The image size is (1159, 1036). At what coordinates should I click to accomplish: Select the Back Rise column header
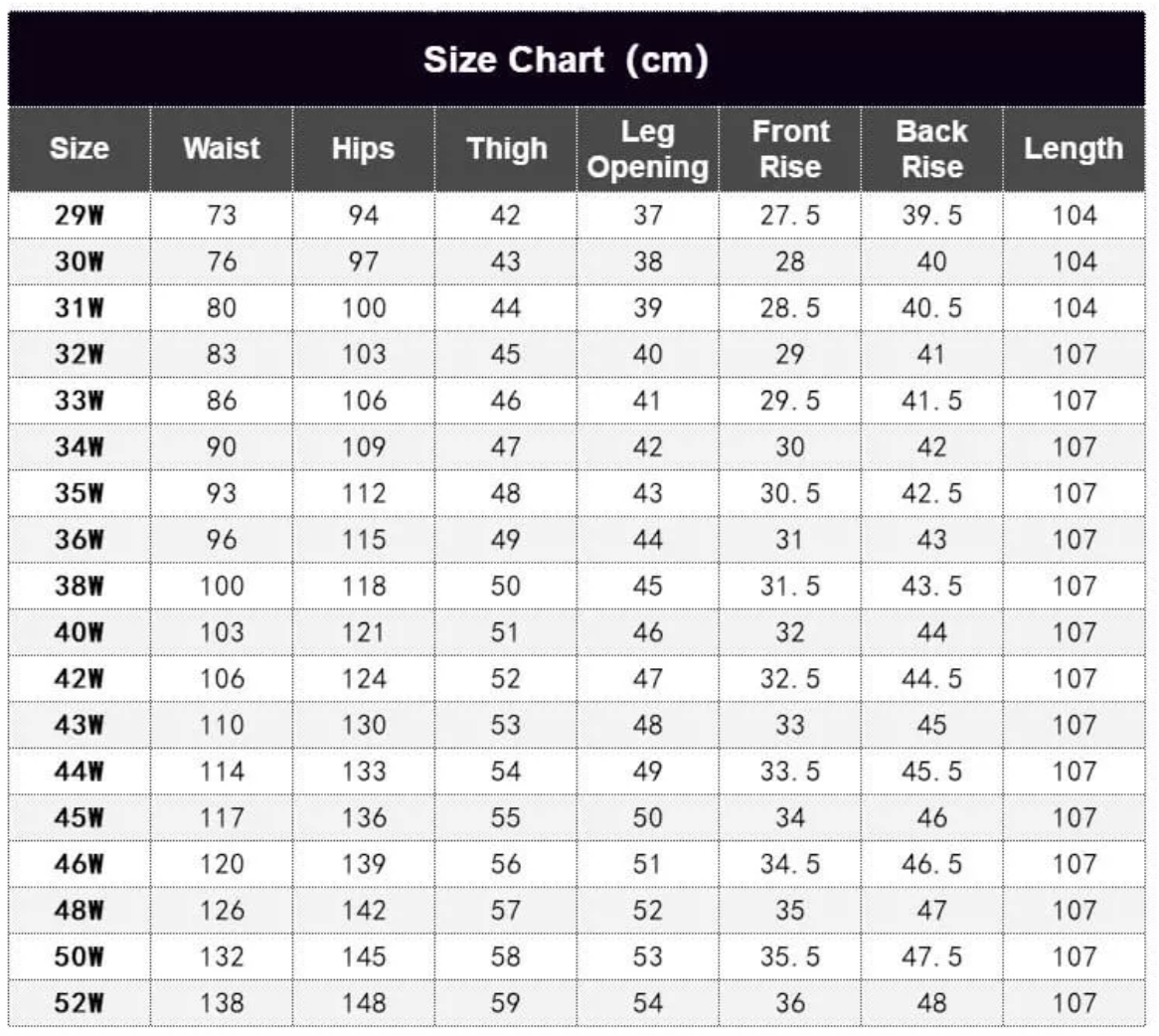coord(932,148)
